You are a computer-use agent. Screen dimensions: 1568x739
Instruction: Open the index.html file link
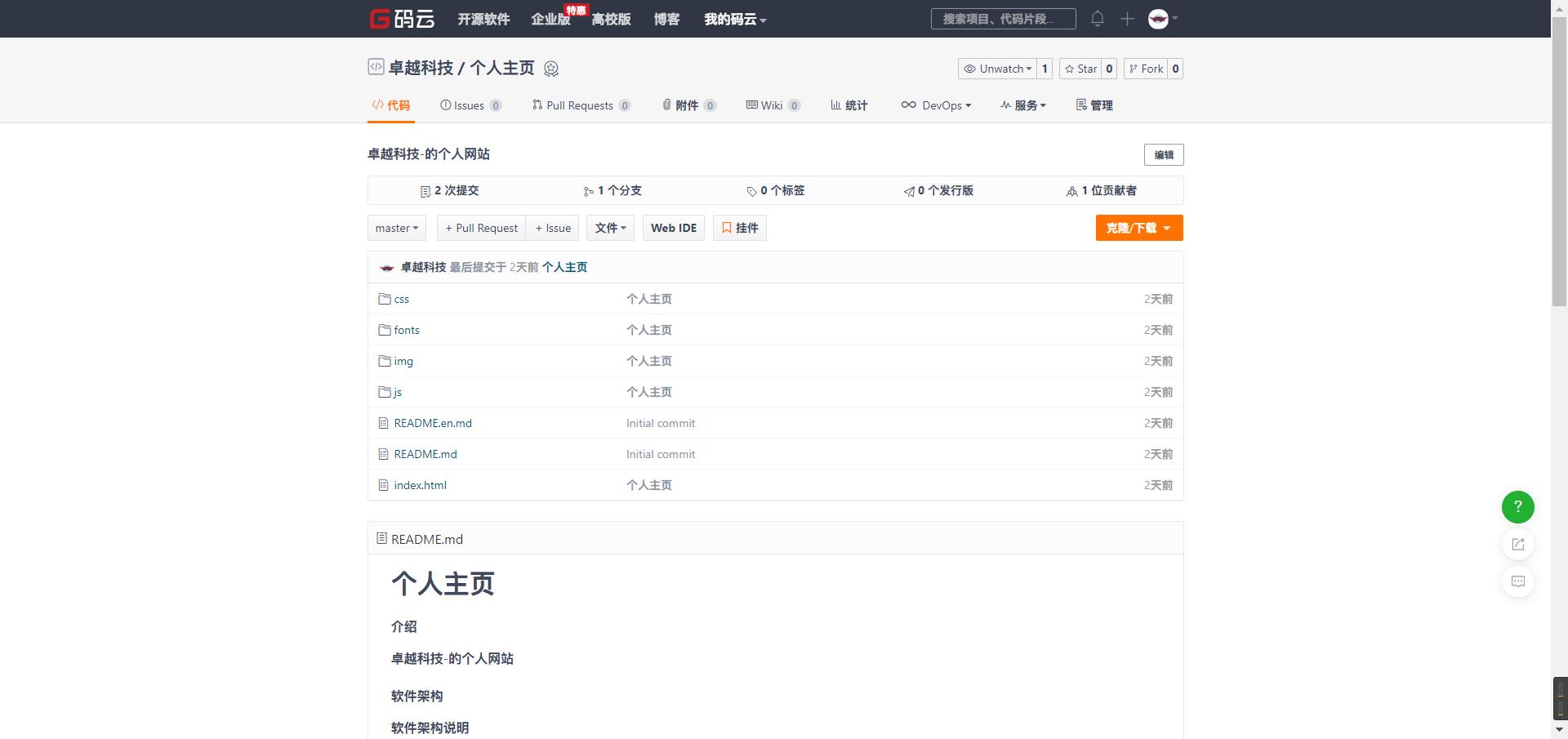coord(420,485)
